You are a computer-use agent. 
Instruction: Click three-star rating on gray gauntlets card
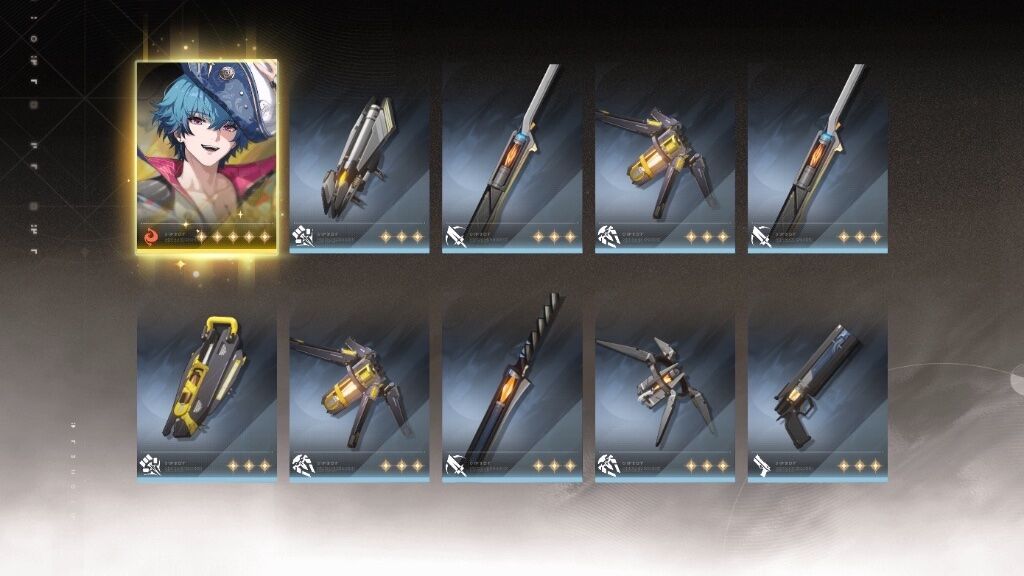tap(401, 236)
